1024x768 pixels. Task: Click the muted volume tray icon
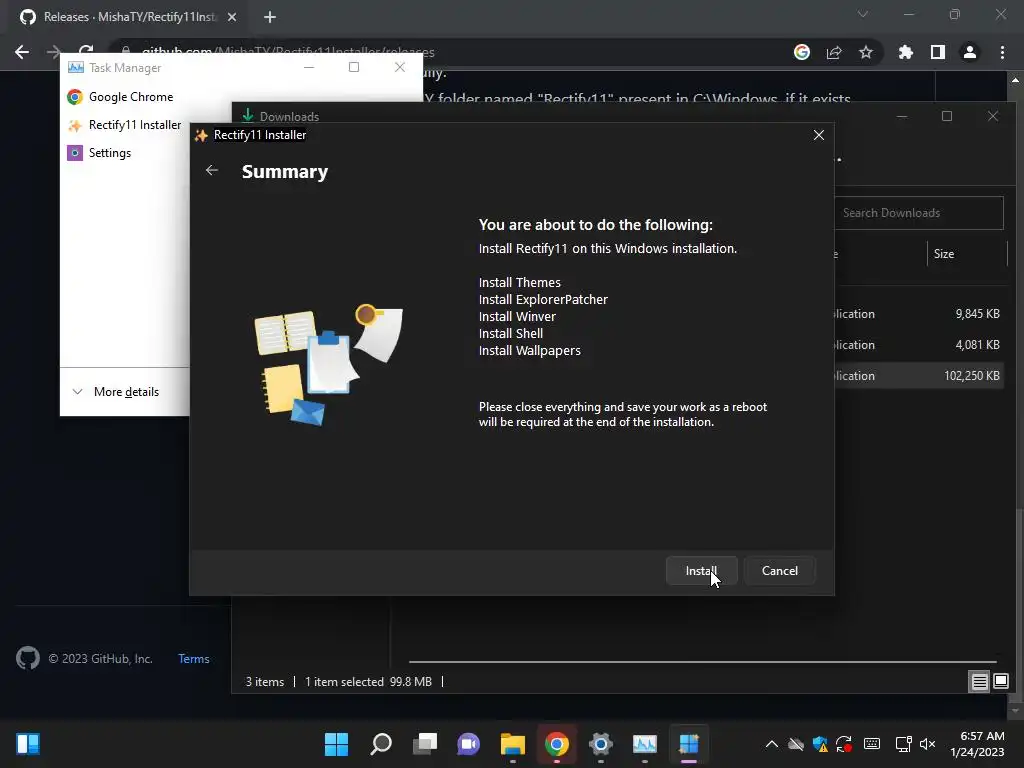coord(927,744)
